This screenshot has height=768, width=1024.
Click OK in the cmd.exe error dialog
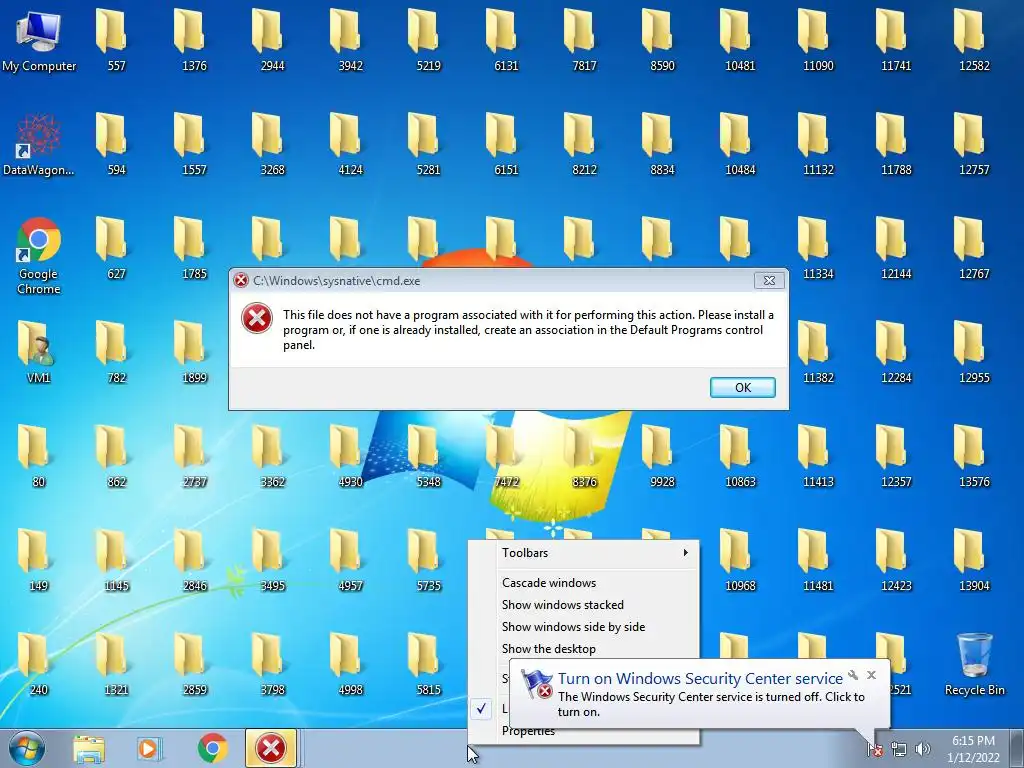(743, 387)
